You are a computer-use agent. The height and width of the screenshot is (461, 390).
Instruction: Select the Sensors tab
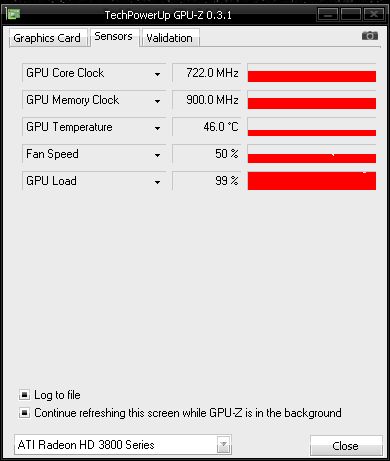click(x=114, y=36)
